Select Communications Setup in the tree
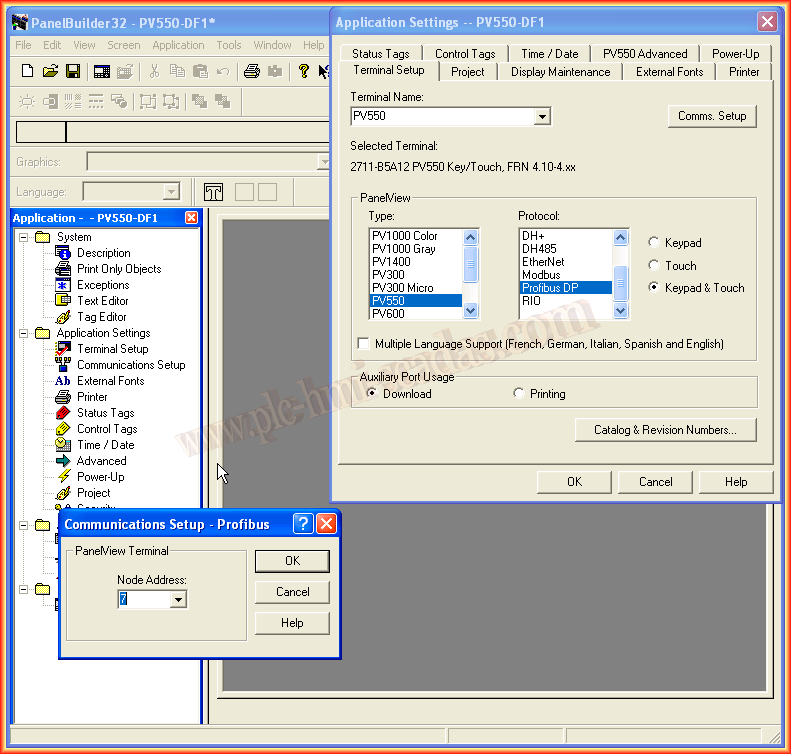The width and height of the screenshot is (791, 754). [x=130, y=365]
